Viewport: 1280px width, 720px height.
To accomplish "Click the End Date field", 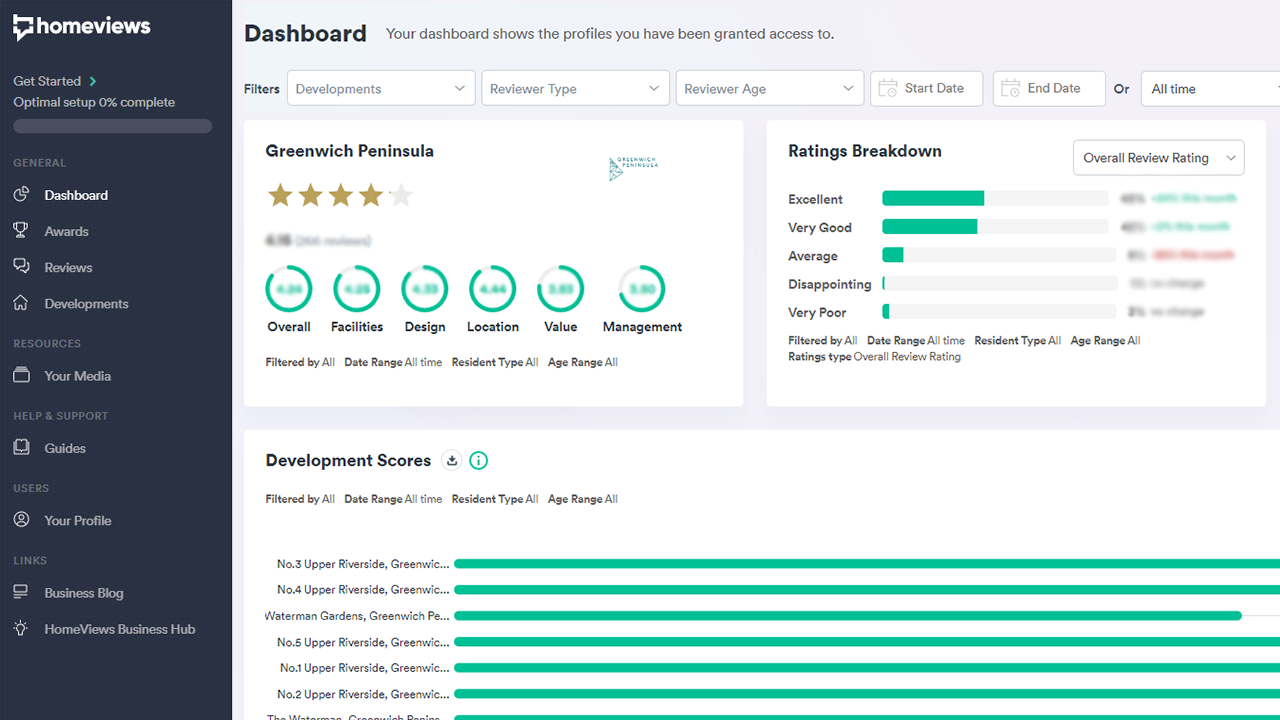I will tap(1049, 88).
